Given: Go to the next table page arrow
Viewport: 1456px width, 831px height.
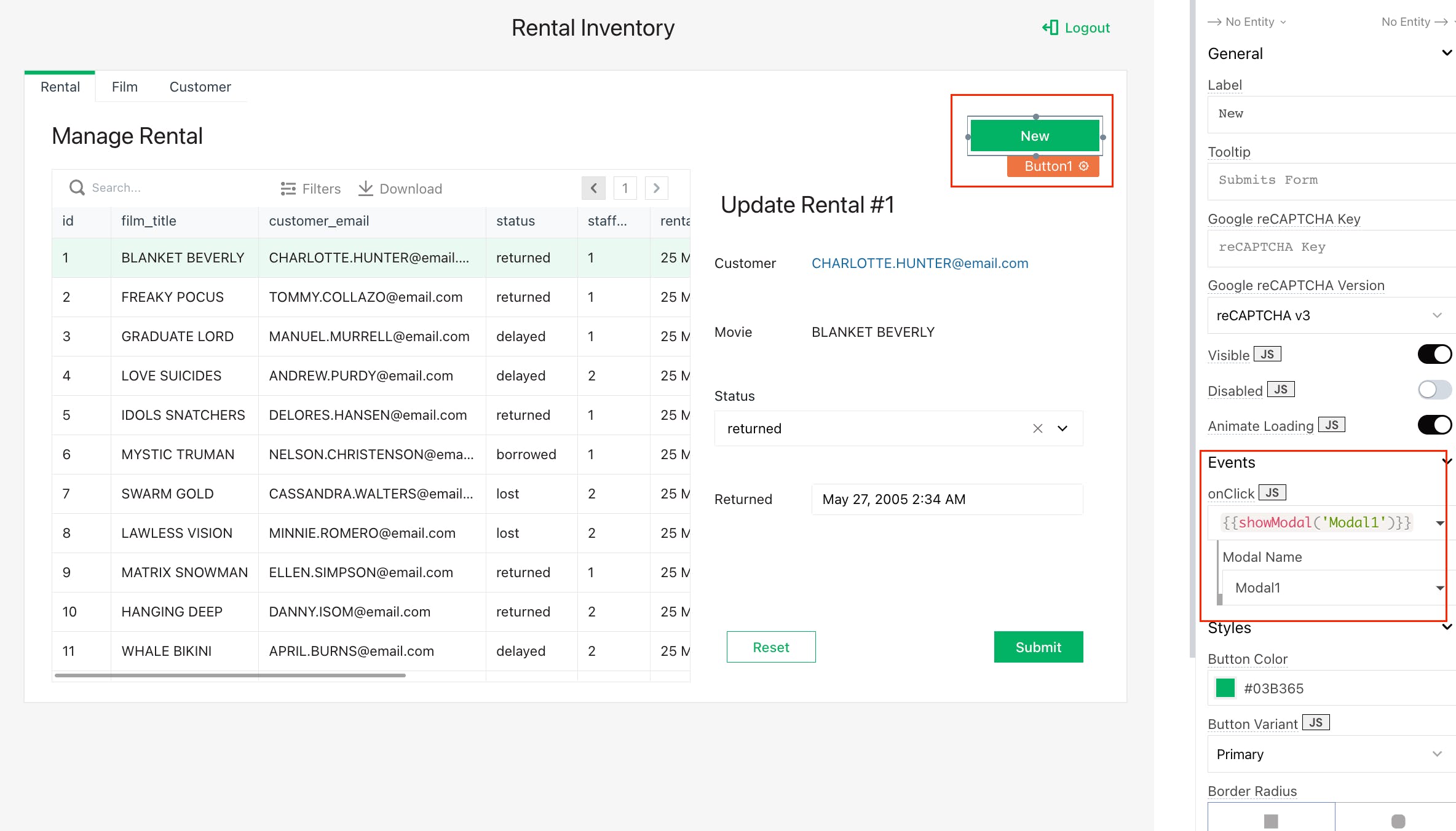Looking at the screenshot, I should pyautogui.click(x=656, y=188).
